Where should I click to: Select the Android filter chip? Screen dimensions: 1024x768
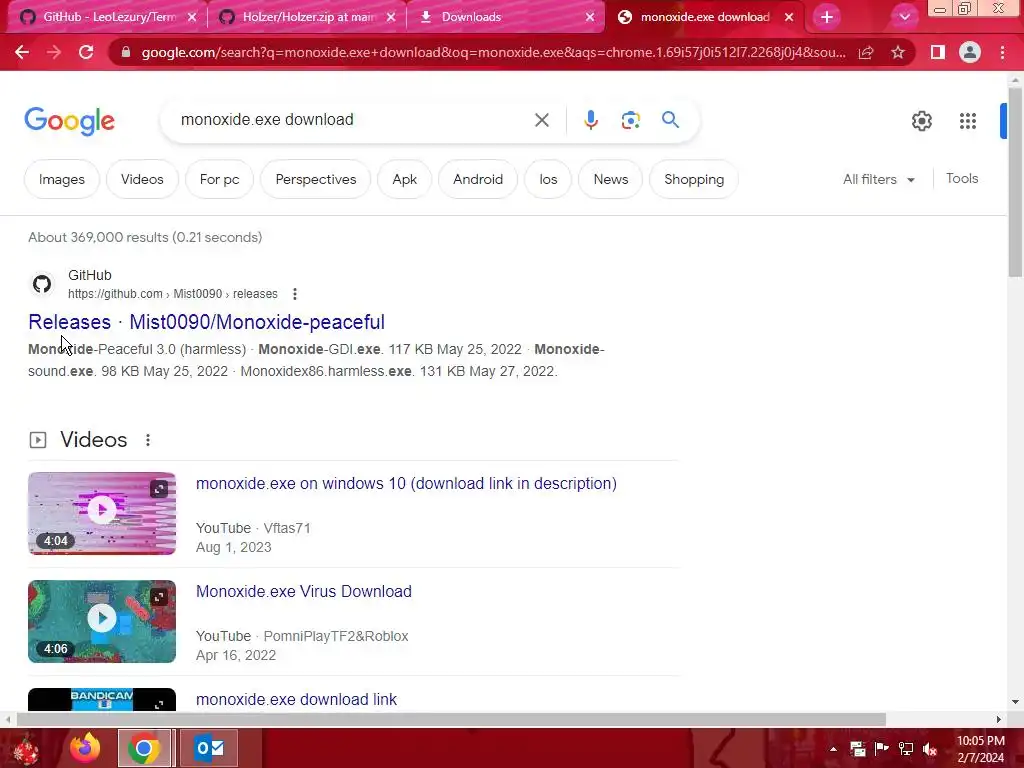coord(478,179)
